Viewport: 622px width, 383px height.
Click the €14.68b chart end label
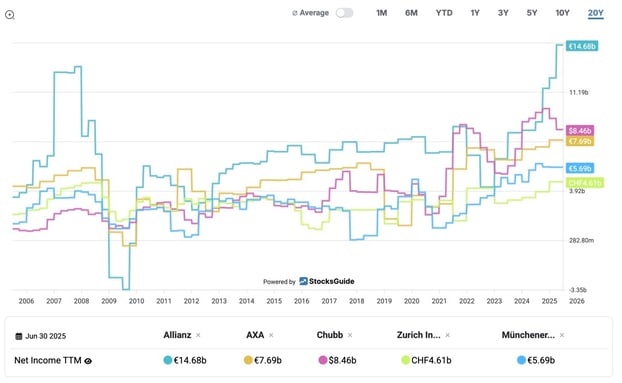coord(582,46)
